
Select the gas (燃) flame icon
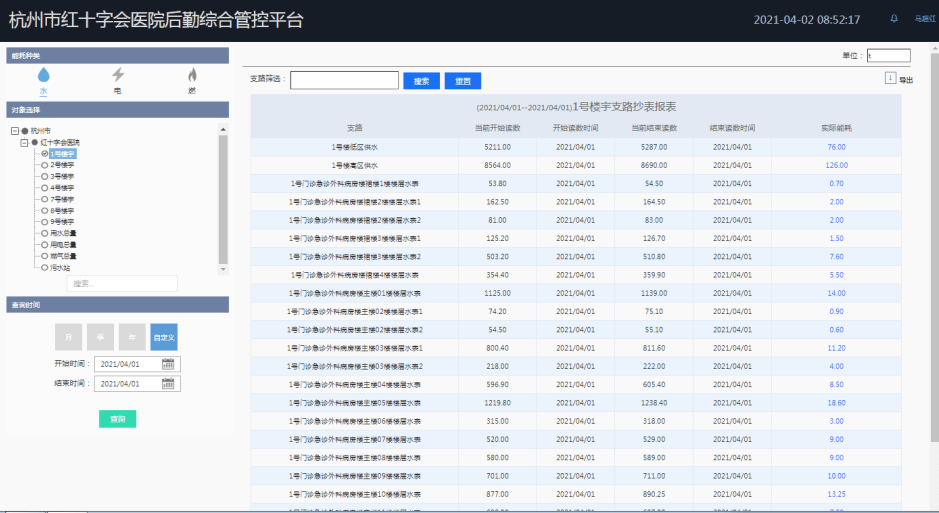point(192,75)
